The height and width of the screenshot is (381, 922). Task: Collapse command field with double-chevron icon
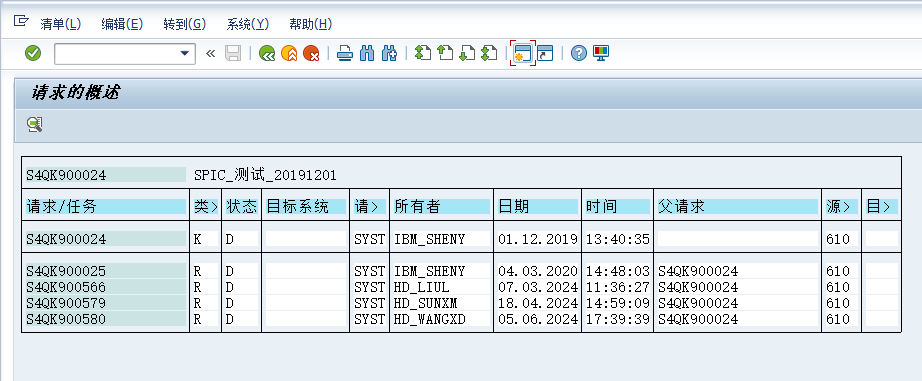pos(211,54)
